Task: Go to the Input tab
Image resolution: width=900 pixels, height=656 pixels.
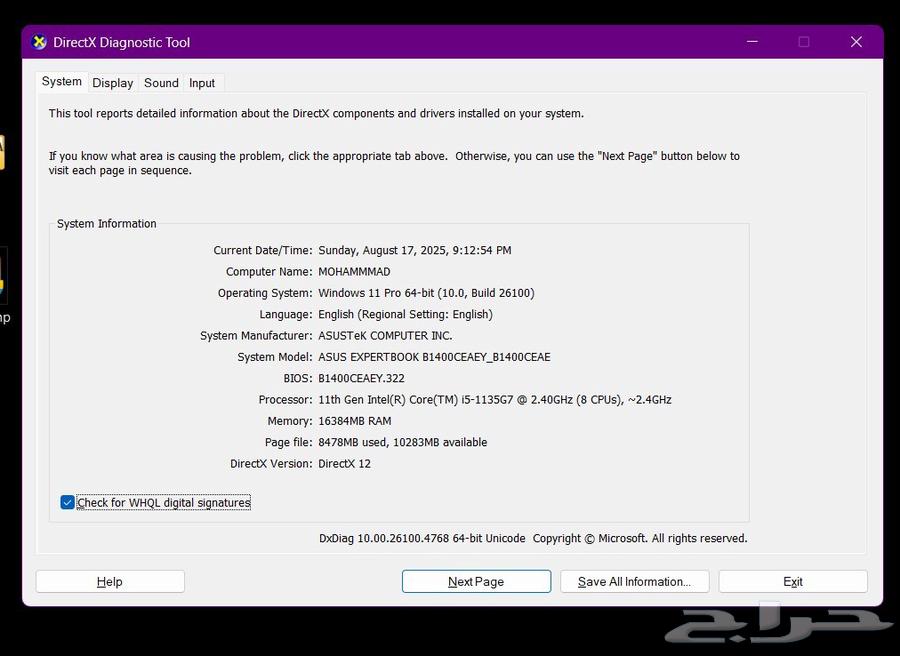Action: click(x=202, y=83)
